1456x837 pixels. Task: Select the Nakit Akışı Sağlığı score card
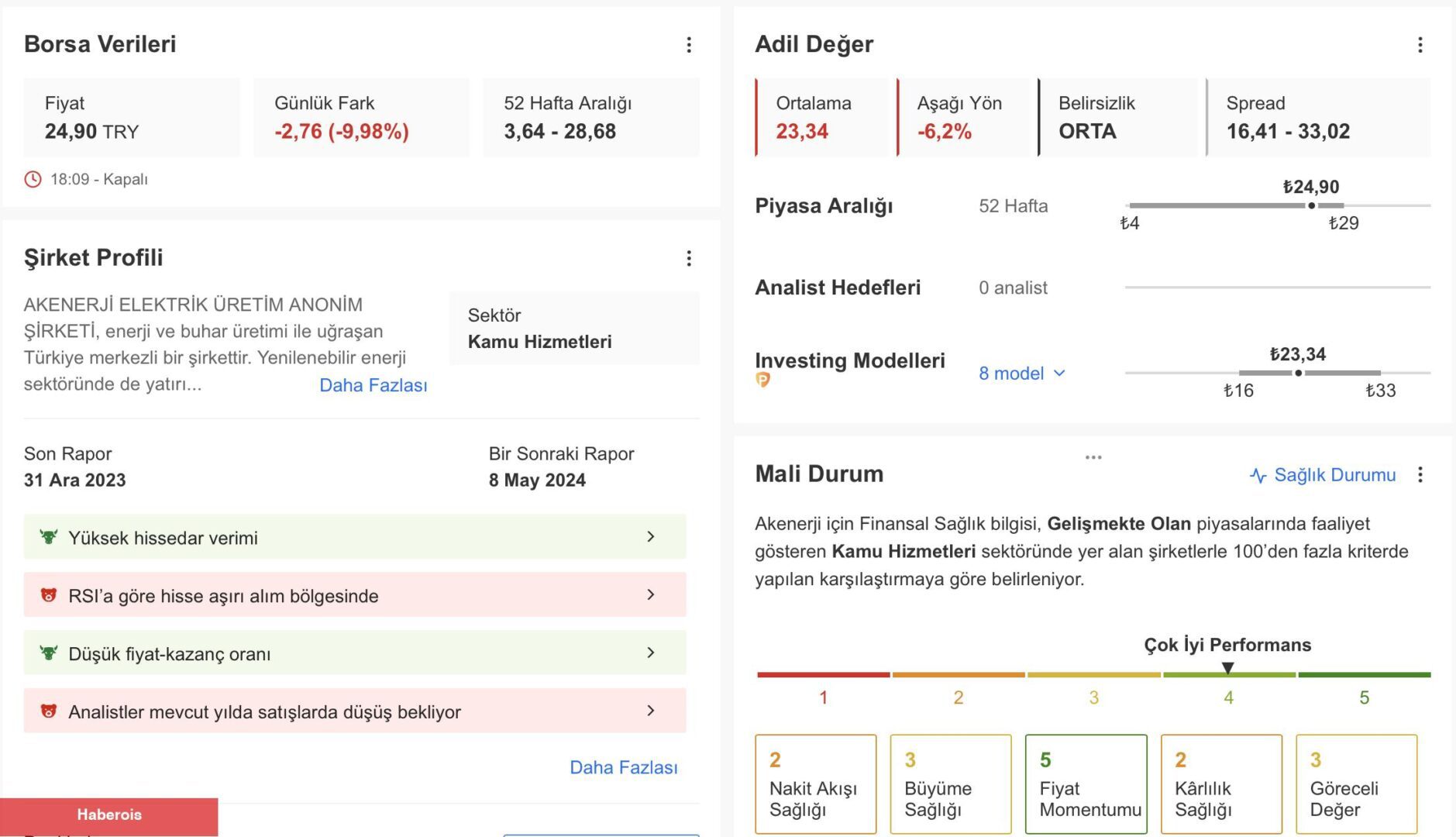(x=815, y=784)
